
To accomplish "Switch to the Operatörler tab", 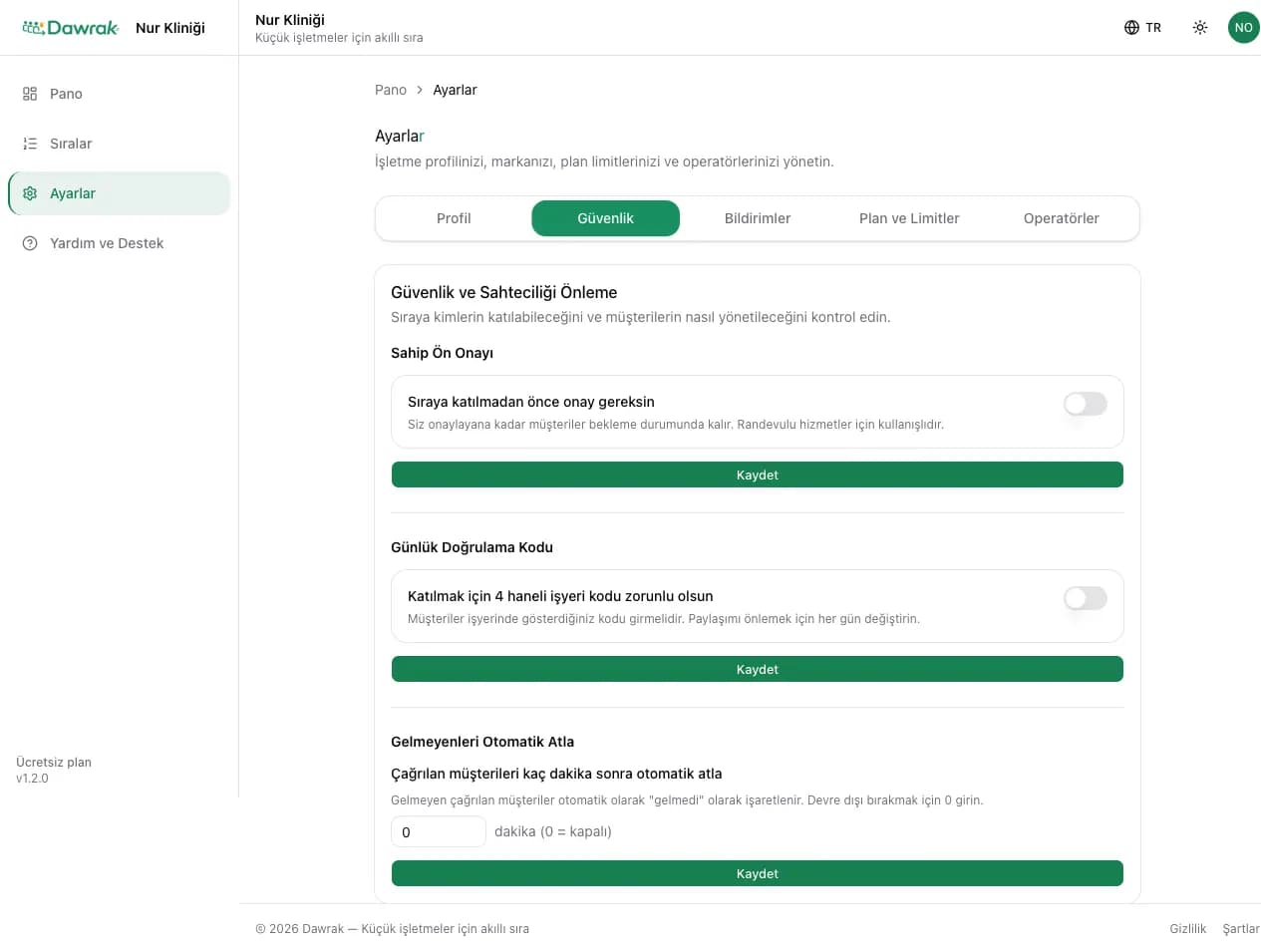I will 1061,218.
